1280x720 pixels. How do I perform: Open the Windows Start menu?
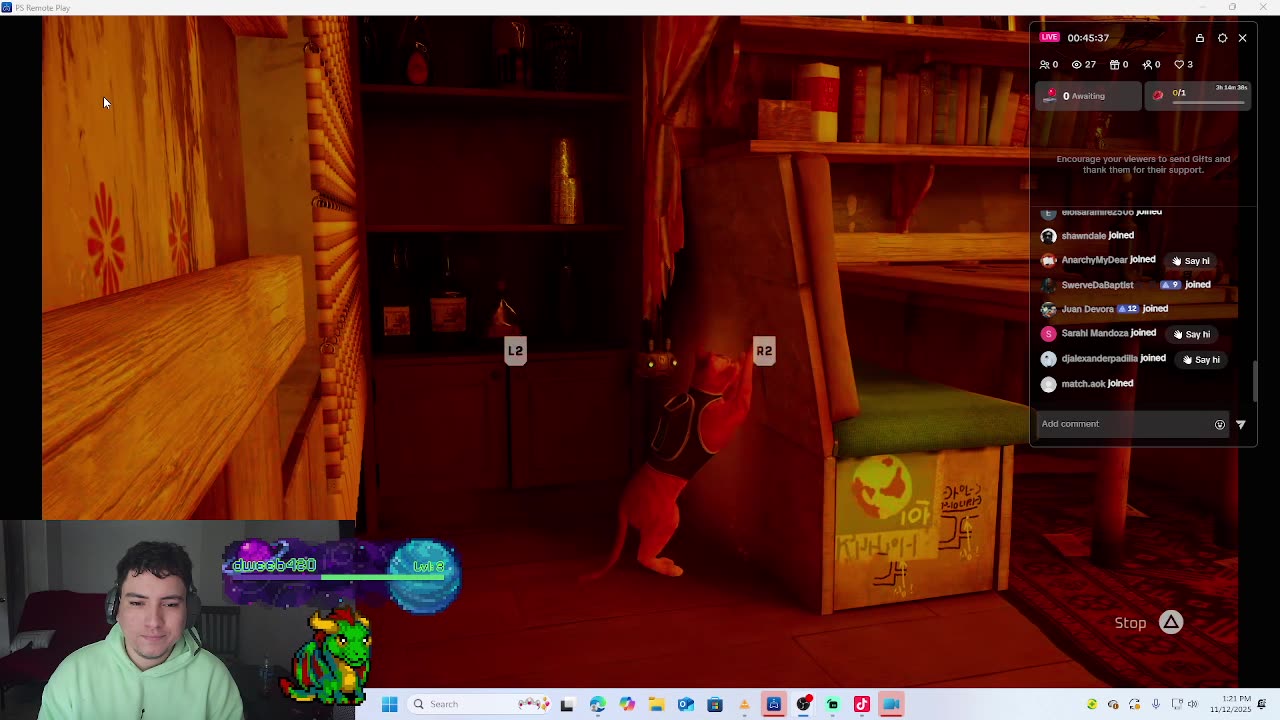point(390,704)
